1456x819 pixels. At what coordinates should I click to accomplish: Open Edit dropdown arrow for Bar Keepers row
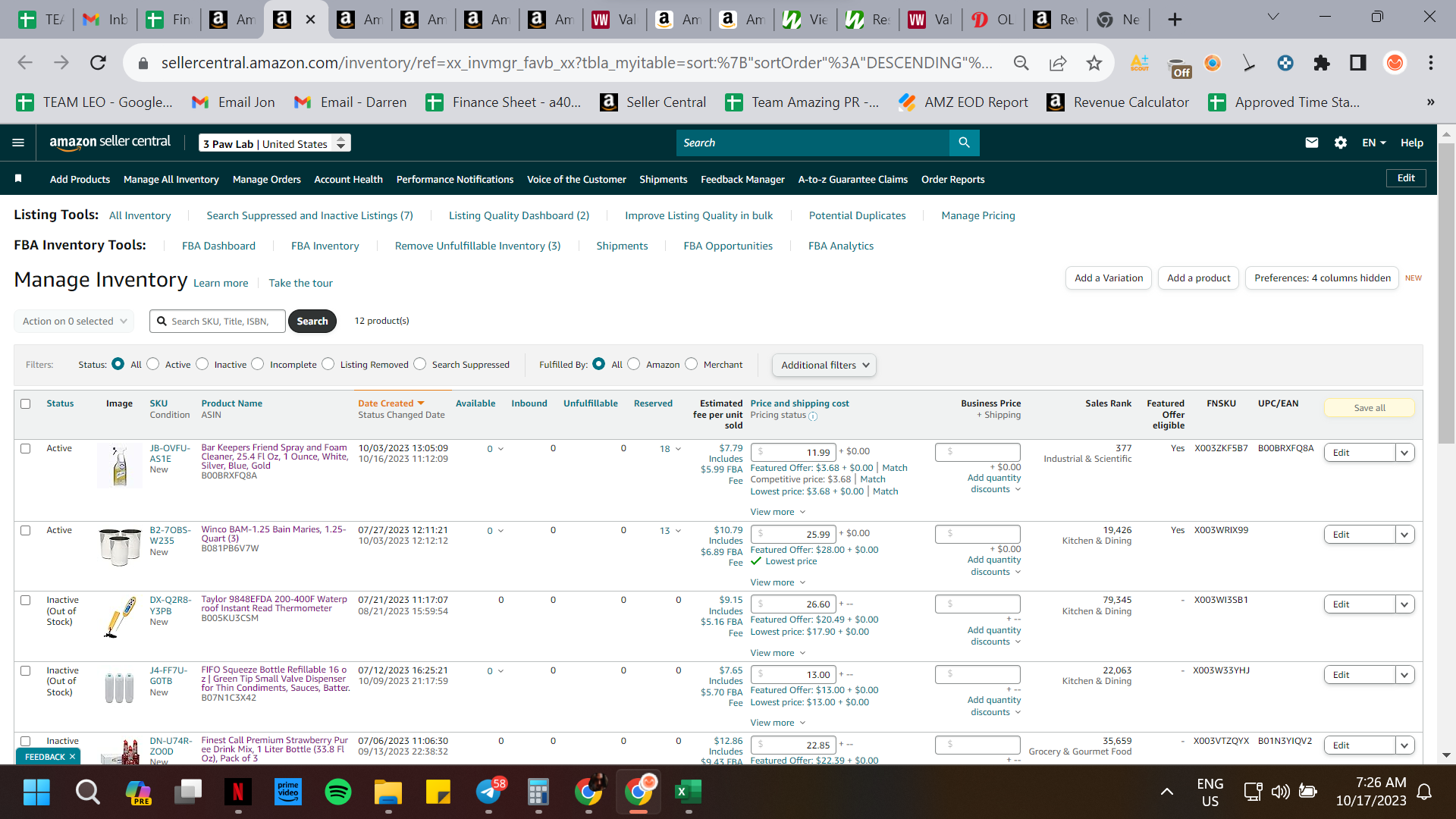tap(1404, 453)
